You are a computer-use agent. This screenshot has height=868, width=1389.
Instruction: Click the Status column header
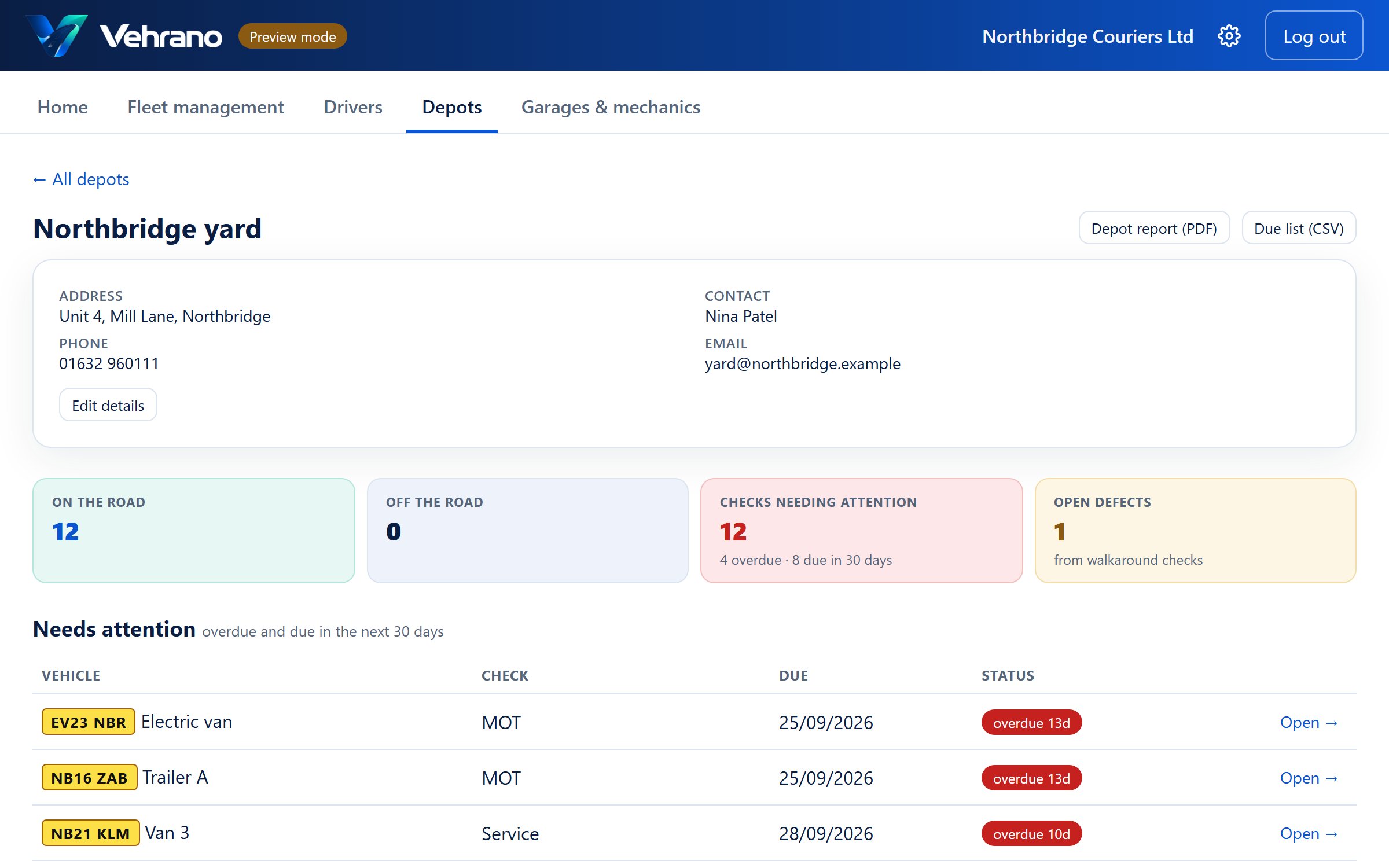tap(1008, 675)
